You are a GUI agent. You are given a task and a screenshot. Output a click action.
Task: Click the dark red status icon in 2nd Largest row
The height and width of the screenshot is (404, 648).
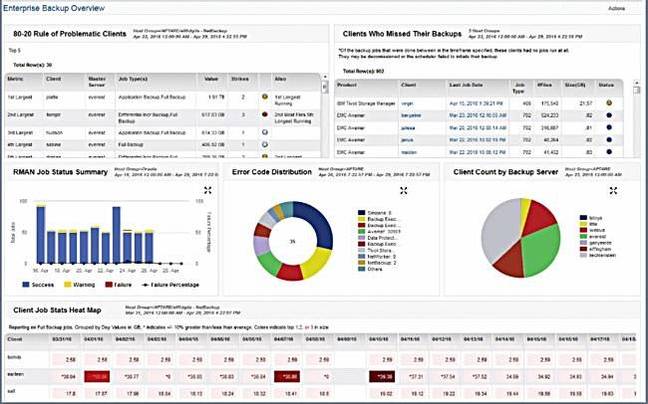tap(265, 114)
